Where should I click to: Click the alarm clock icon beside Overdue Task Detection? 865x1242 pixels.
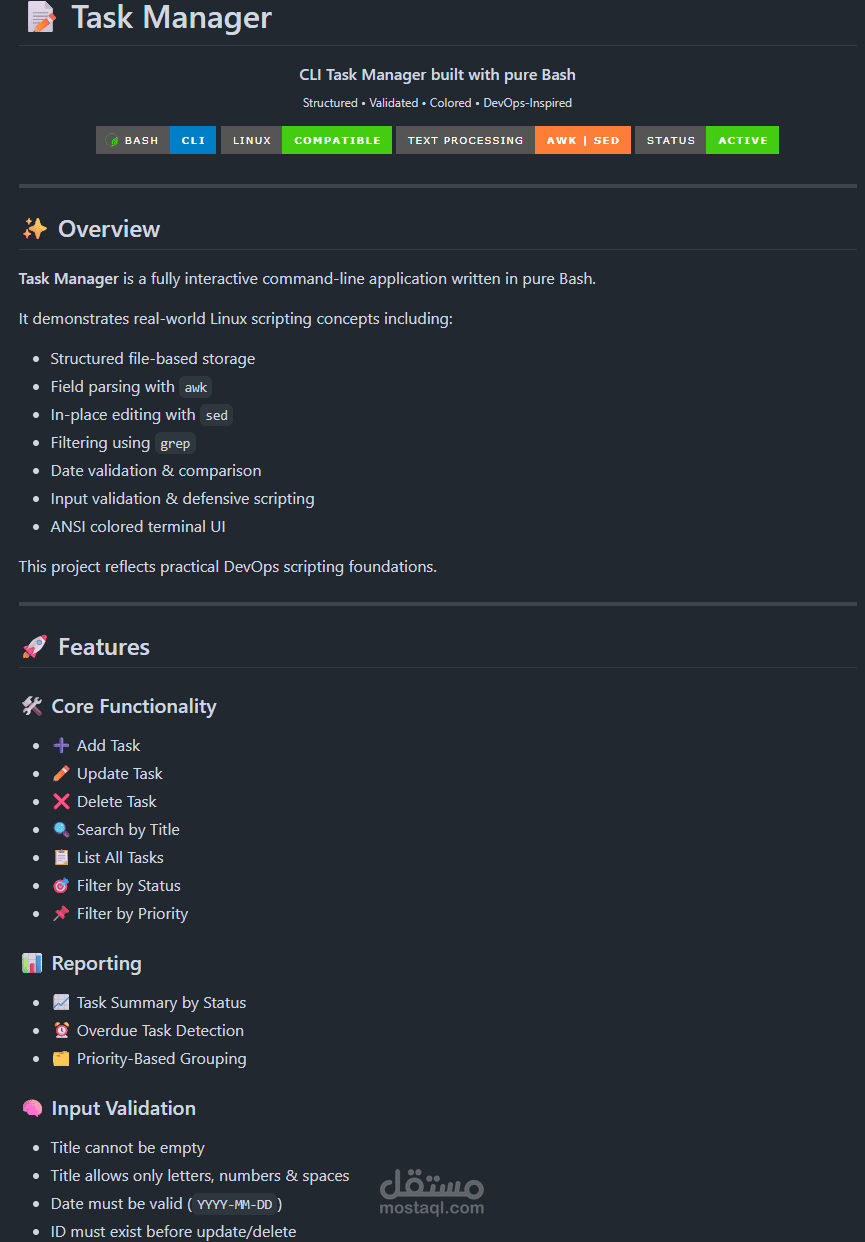(61, 1030)
